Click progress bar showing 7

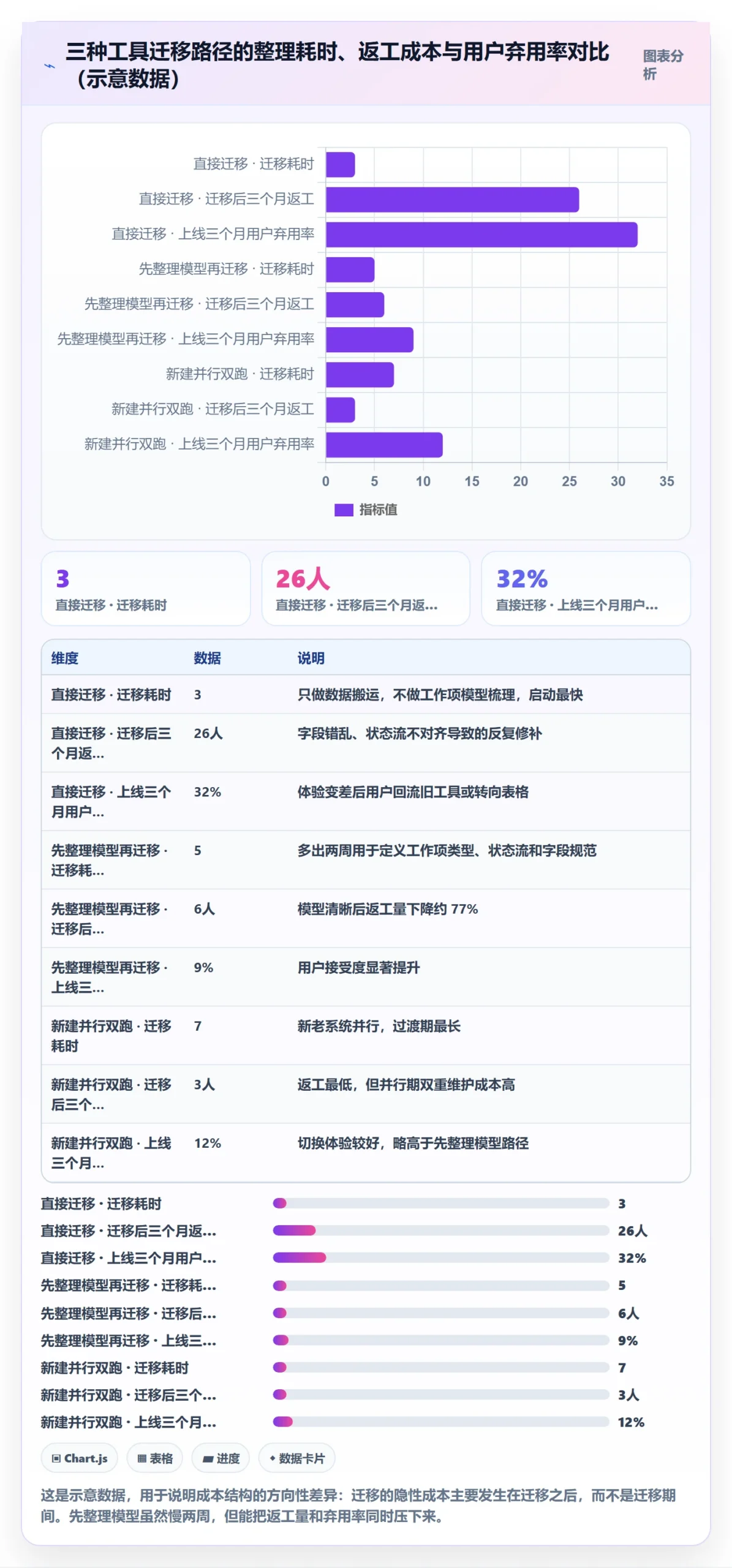click(x=441, y=1367)
